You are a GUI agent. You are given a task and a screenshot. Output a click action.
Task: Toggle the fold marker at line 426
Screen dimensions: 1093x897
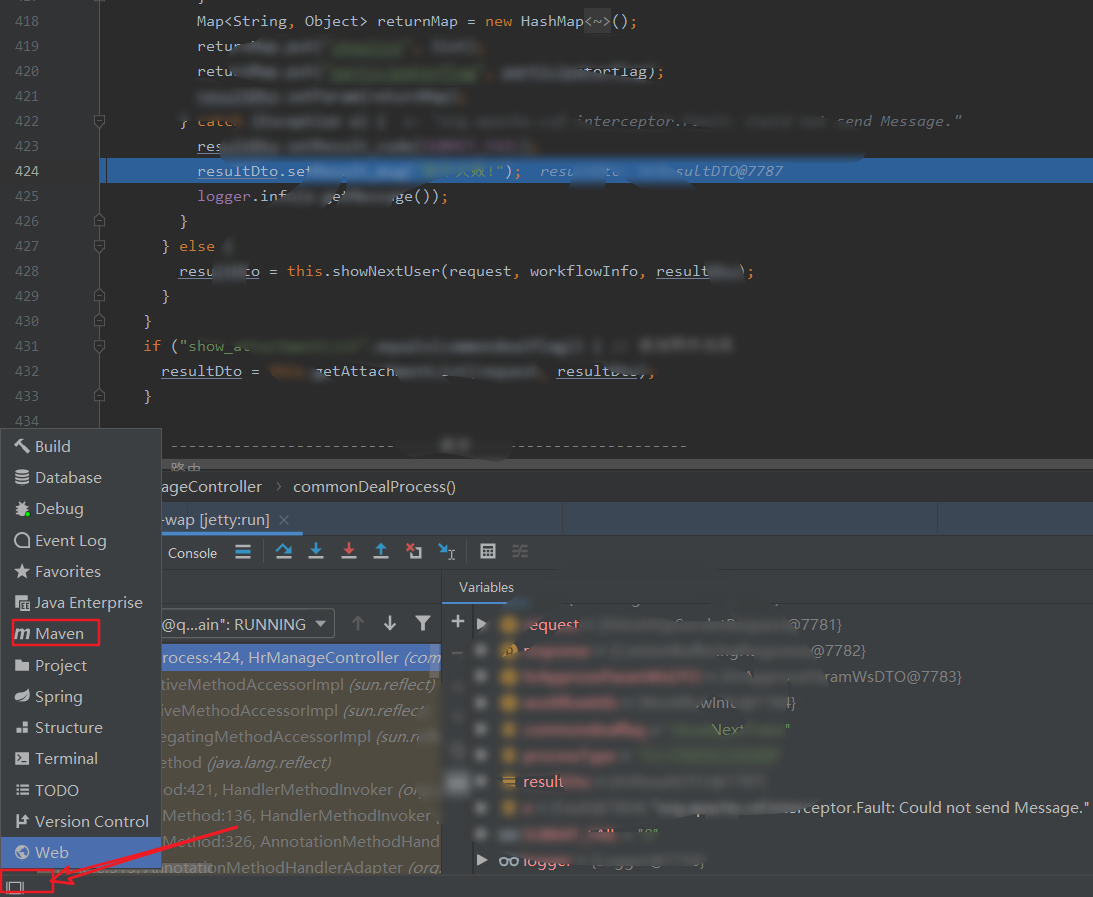(99, 221)
